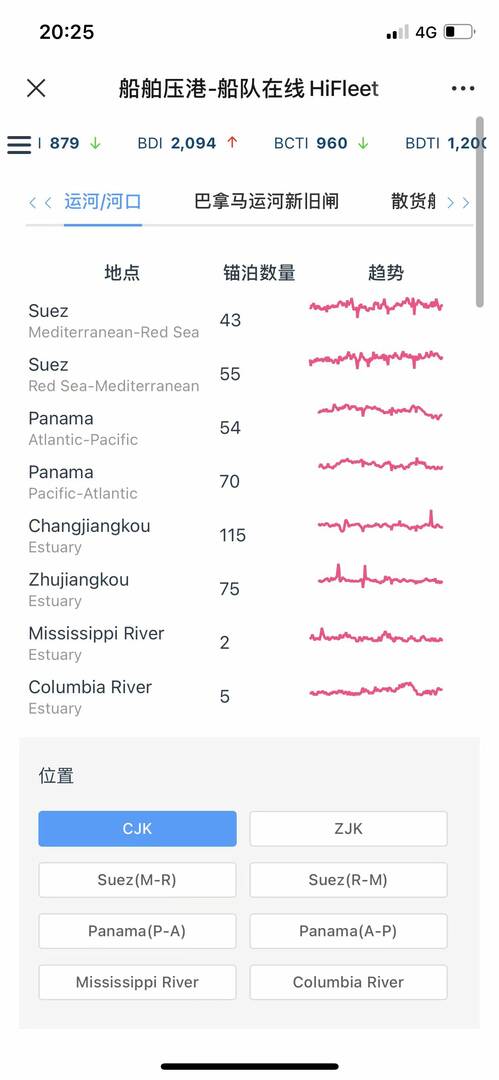Select the ZJK location button

click(x=348, y=829)
